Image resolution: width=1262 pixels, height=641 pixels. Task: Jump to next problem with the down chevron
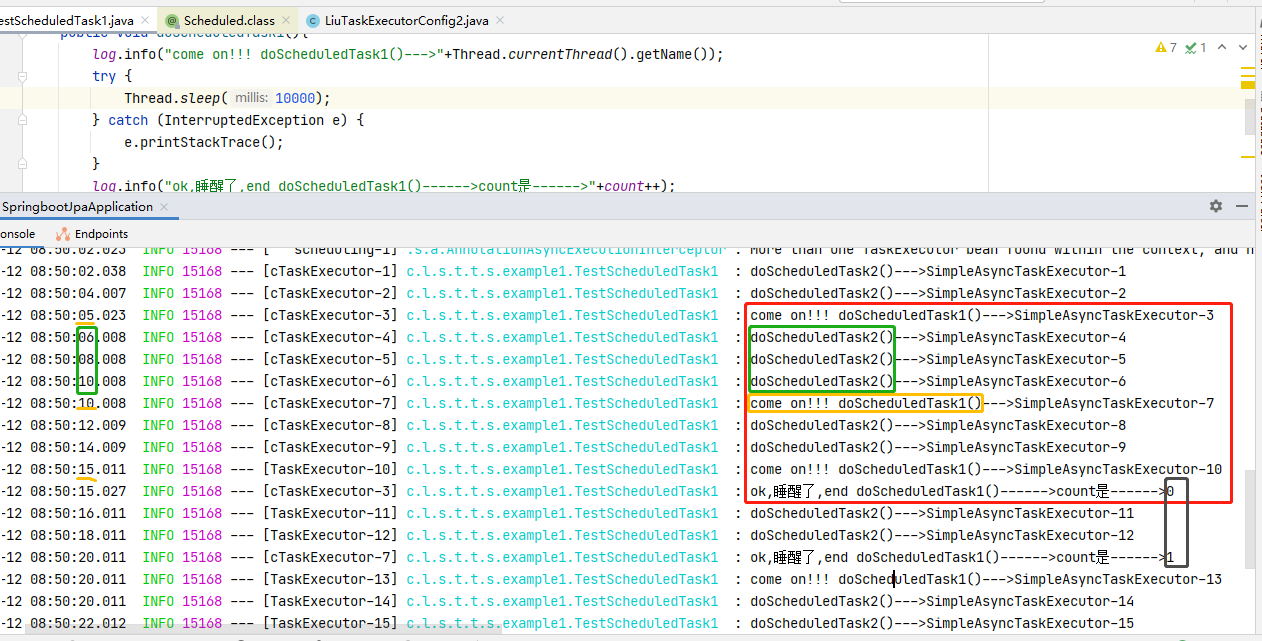1243,46
